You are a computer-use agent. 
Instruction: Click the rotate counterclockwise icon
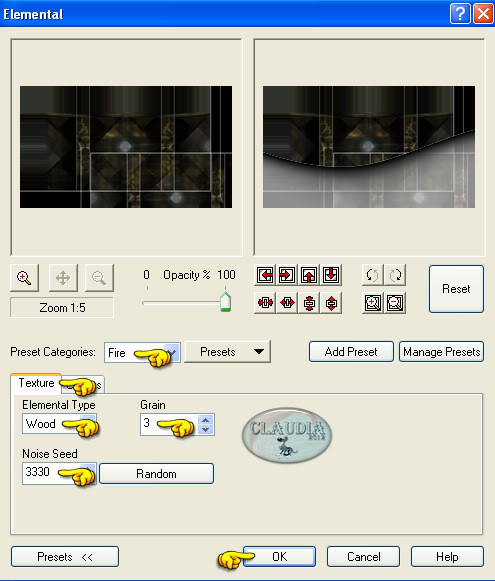click(372, 275)
